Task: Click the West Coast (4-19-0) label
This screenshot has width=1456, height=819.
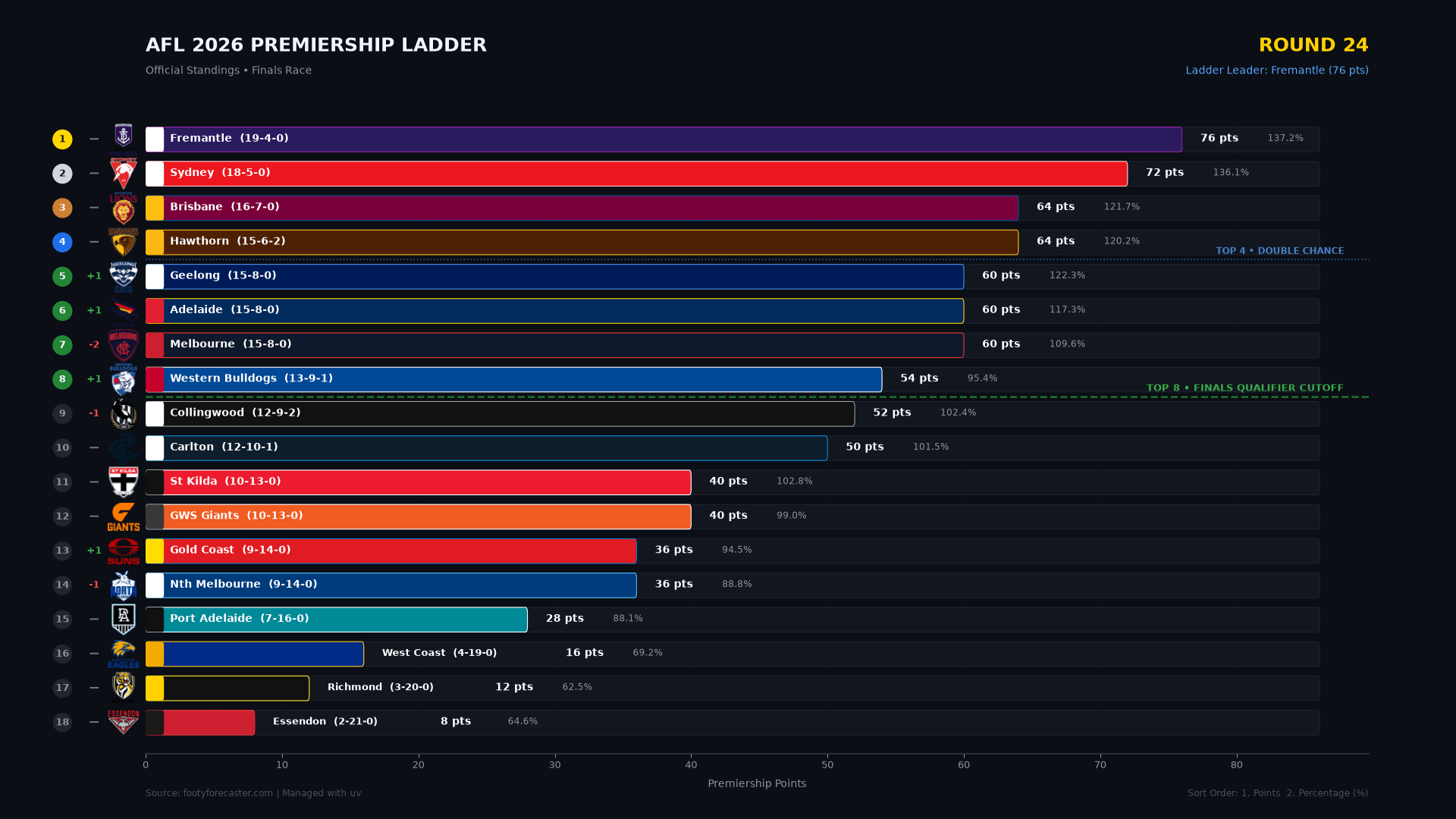Action: click(439, 653)
